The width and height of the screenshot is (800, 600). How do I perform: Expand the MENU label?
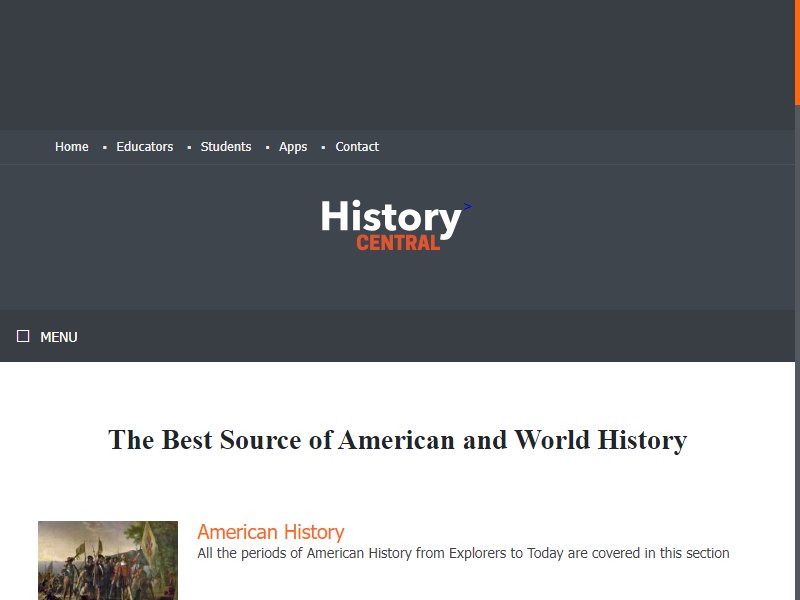pos(59,337)
